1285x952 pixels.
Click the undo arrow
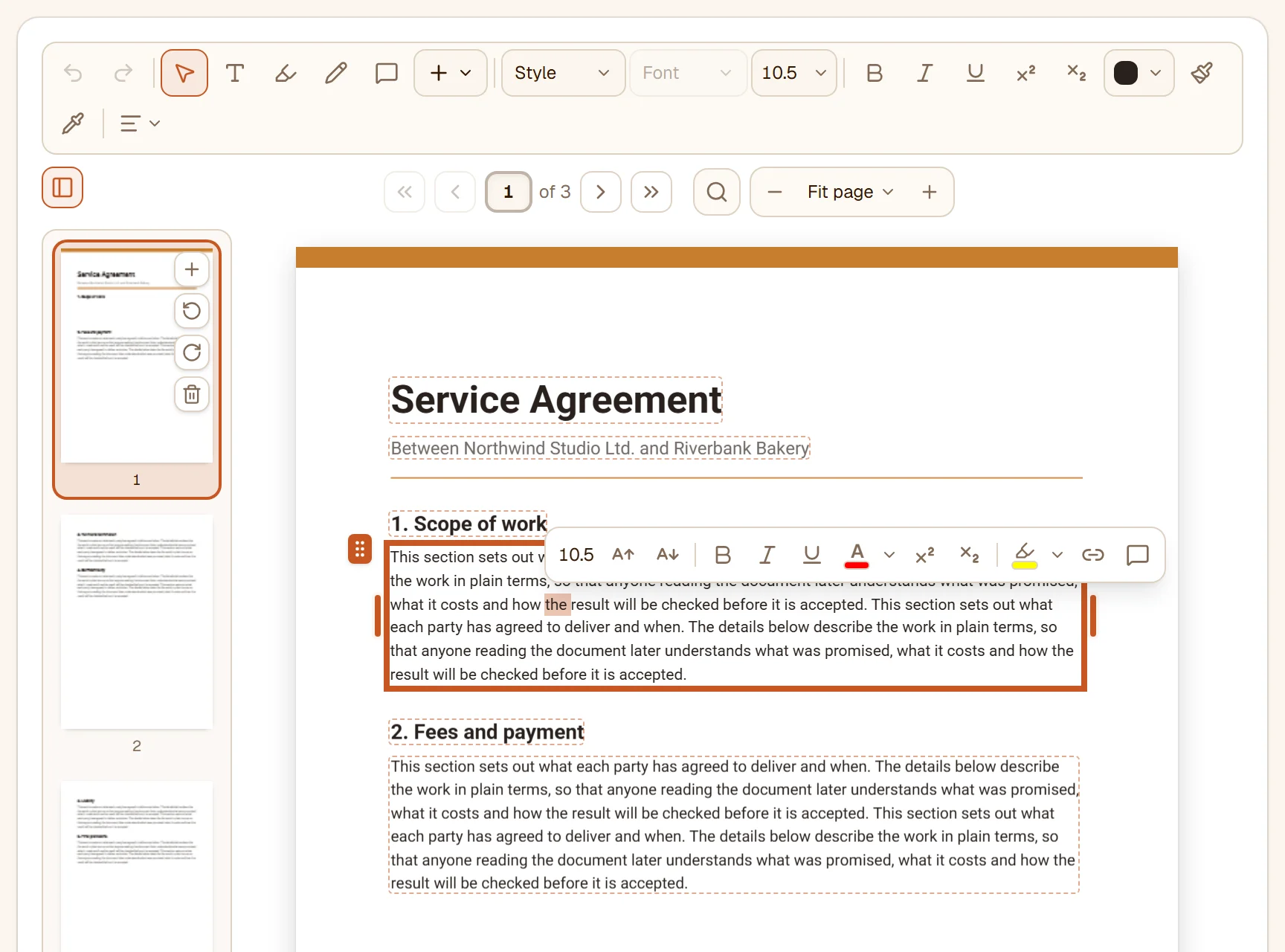click(x=73, y=73)
